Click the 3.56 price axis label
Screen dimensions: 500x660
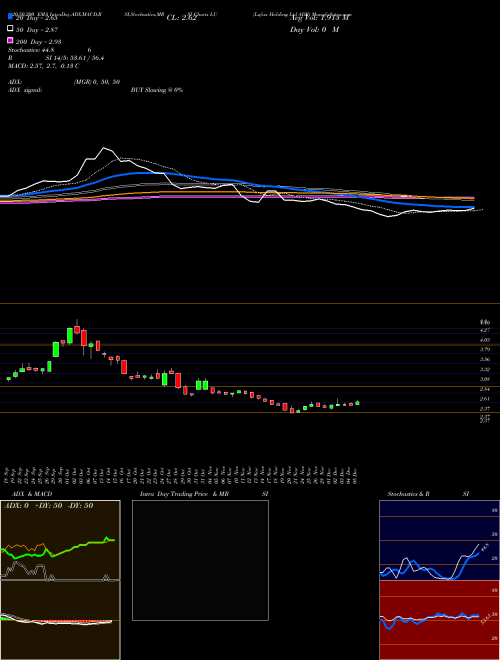point(485,360)
